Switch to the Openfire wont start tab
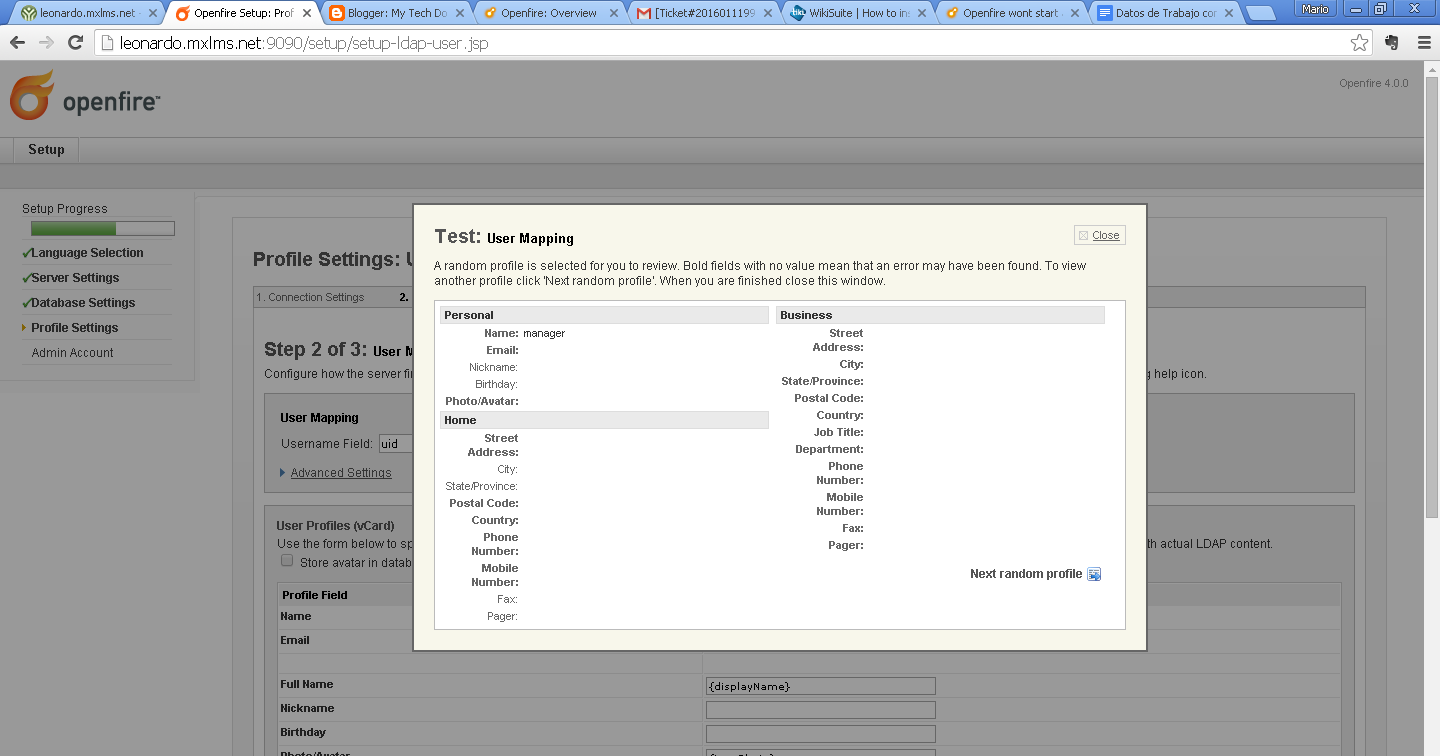 [1011, 14]
